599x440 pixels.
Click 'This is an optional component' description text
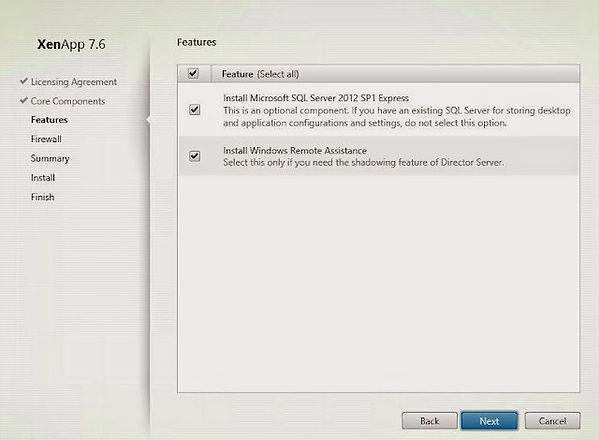pos(397,117)
